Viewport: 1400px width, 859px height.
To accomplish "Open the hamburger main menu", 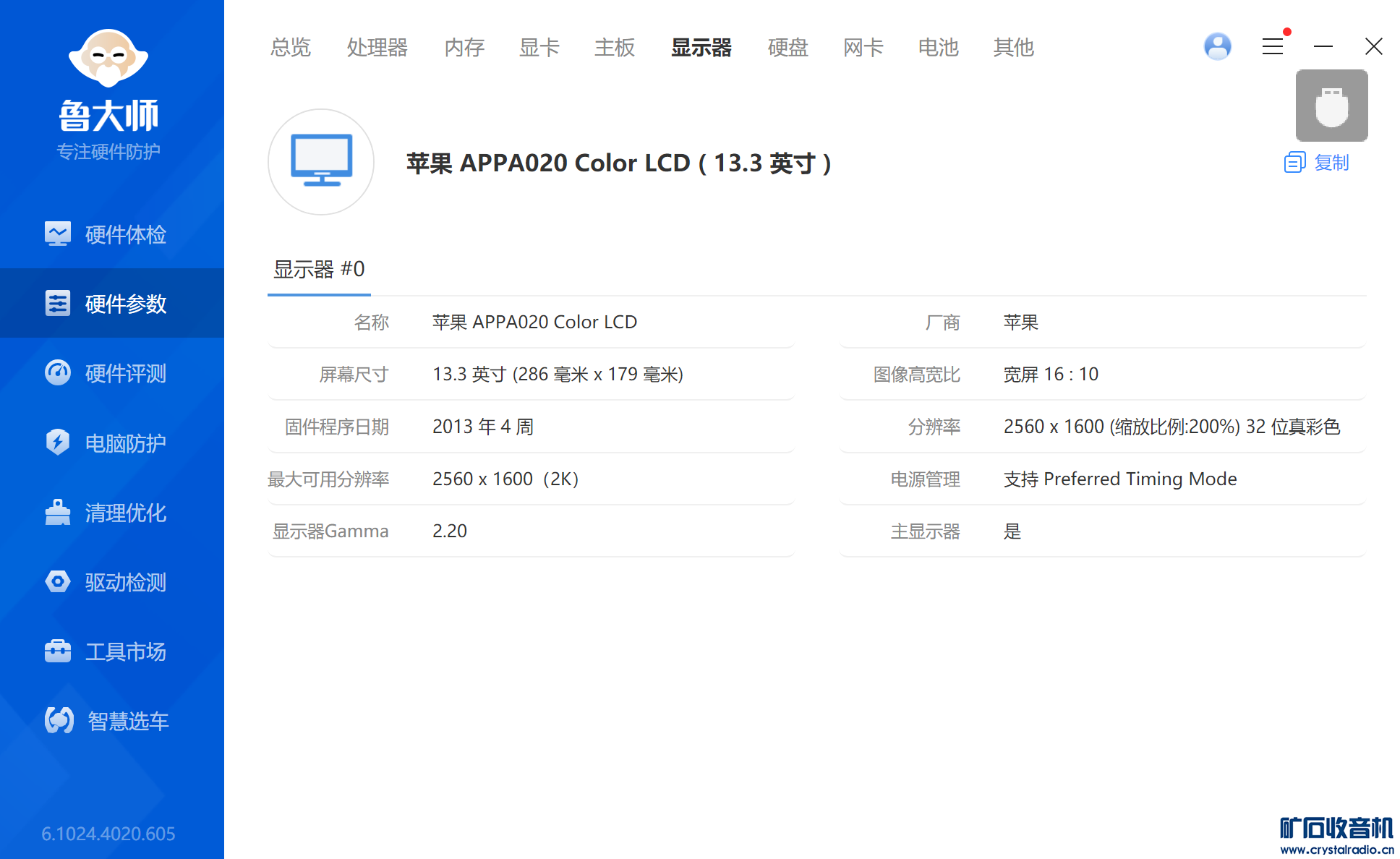I will click(x=1273, y=47).
